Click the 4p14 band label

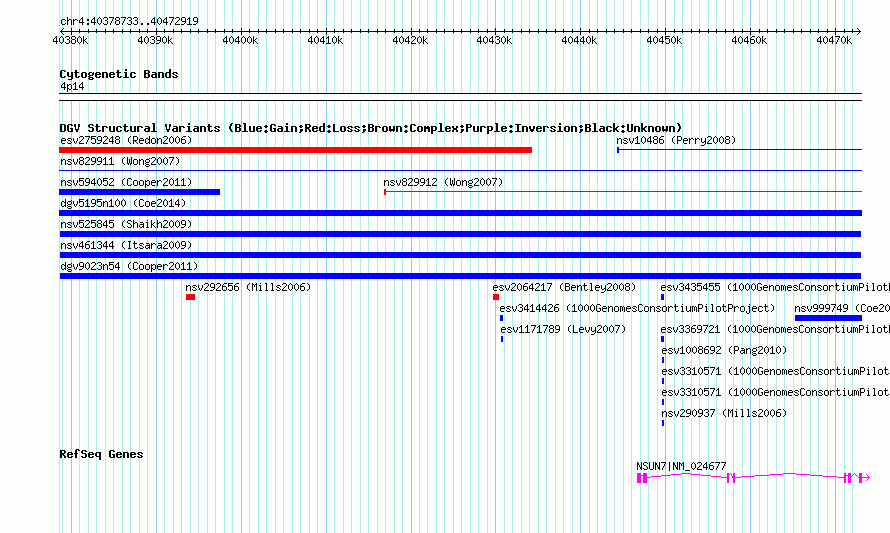point(72,86)
